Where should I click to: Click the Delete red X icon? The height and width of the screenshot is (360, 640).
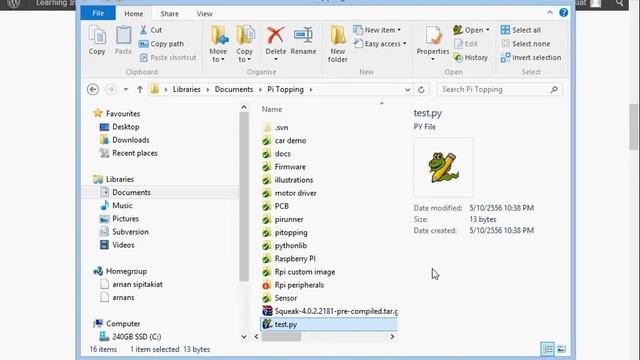pos(276,36)
